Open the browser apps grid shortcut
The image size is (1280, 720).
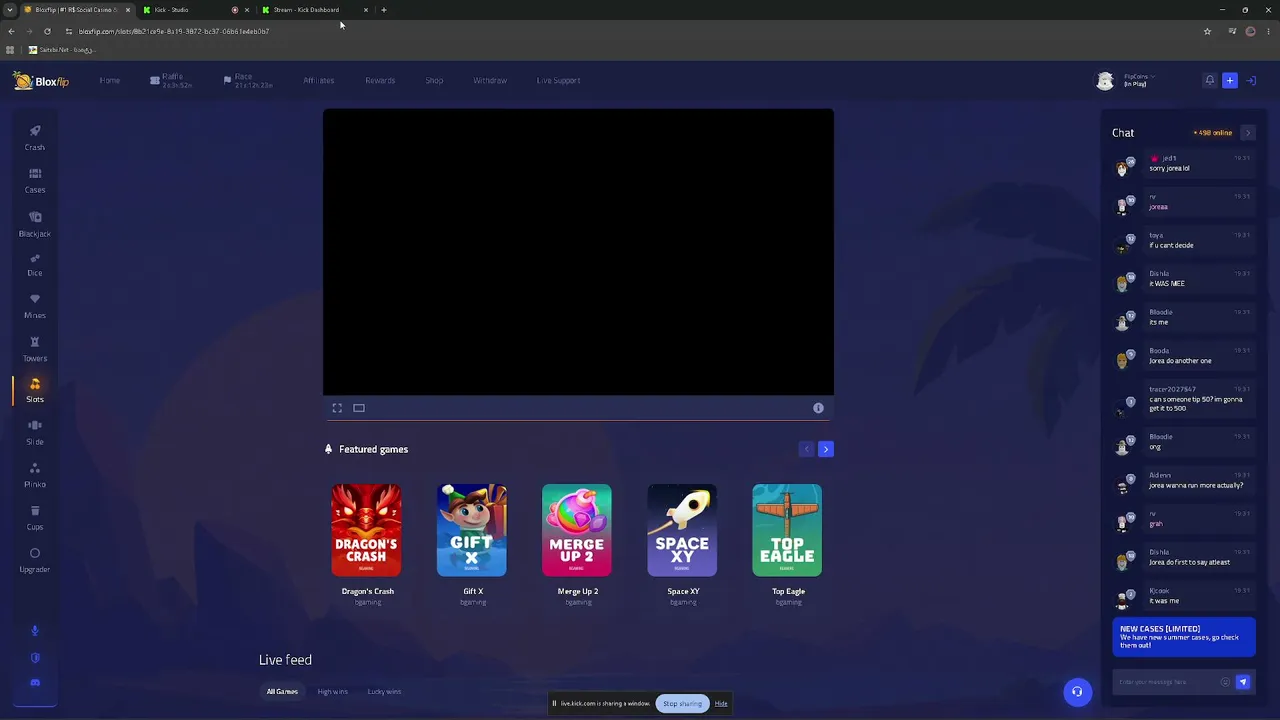pyautogui.click(x=11, y=50)
